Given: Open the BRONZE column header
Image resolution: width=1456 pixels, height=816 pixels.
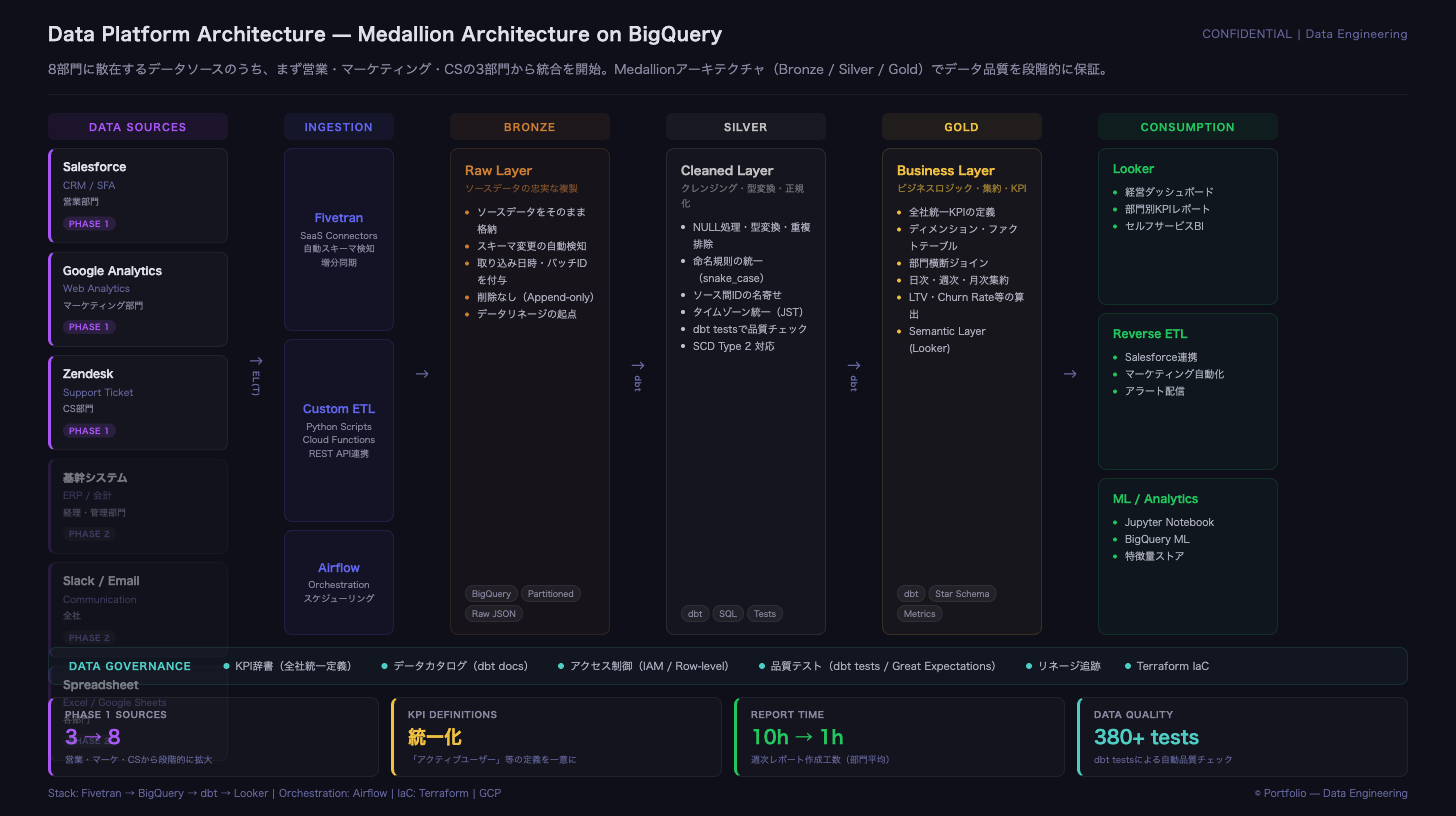Looking at the screenshot, I should [x=529, y=127].
